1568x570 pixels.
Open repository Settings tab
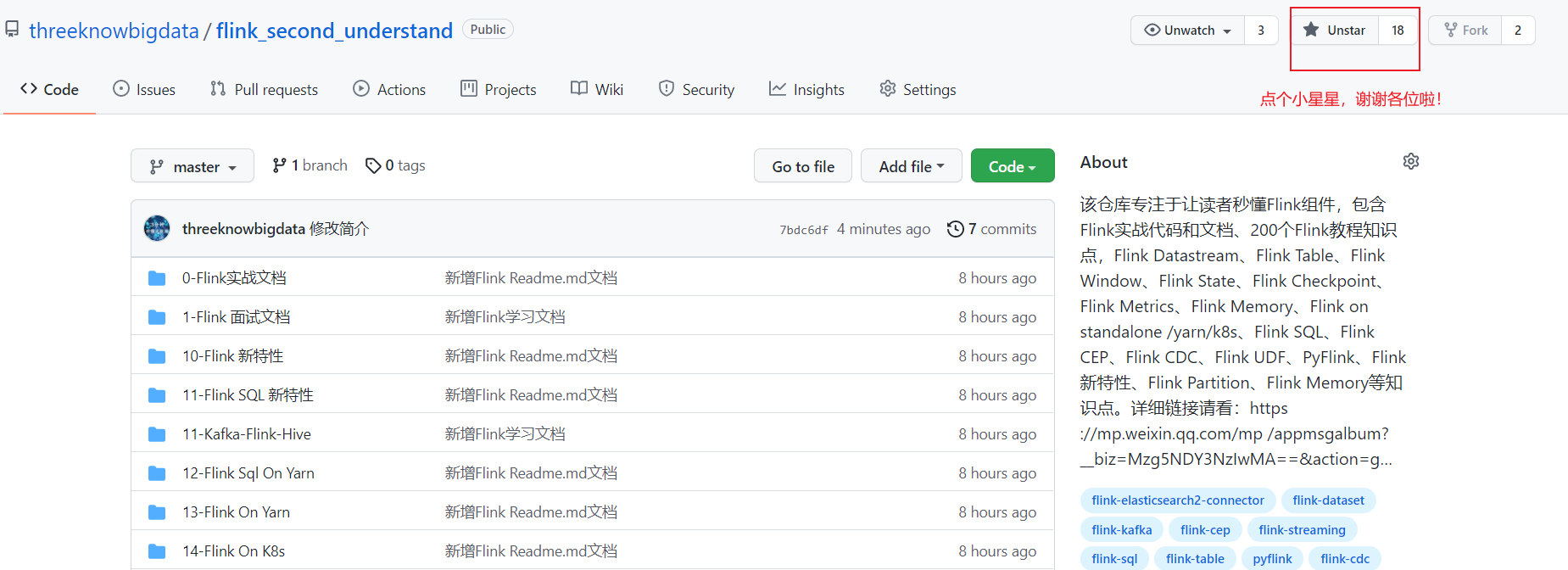click(918, 89)
